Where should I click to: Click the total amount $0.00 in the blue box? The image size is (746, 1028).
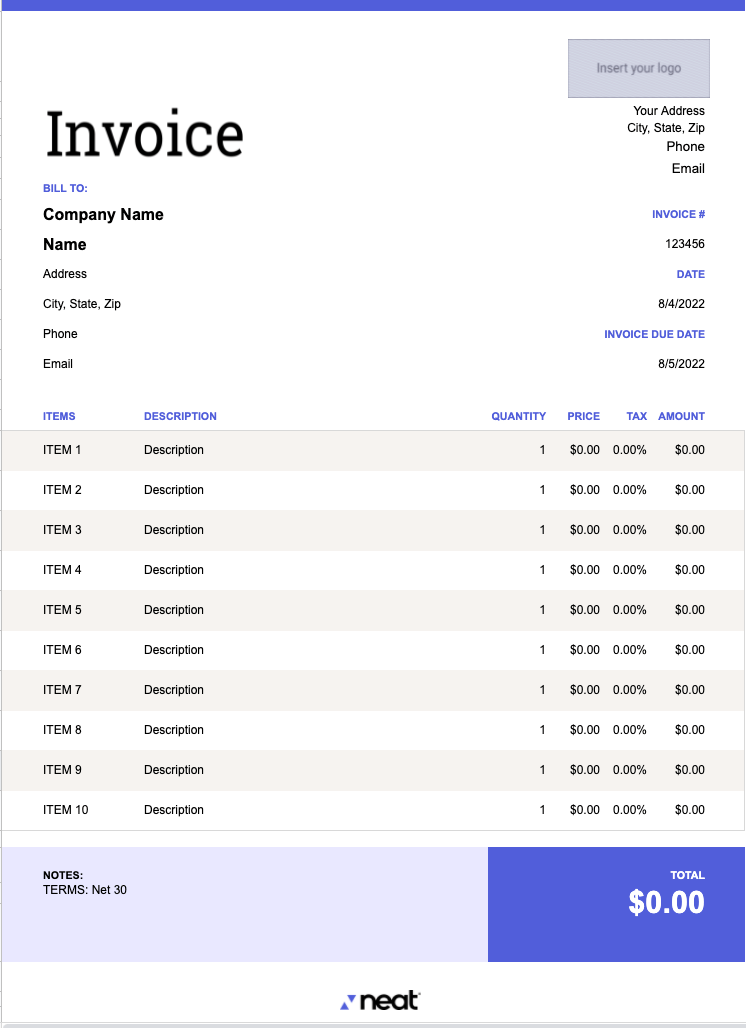[x=666, y=902]
